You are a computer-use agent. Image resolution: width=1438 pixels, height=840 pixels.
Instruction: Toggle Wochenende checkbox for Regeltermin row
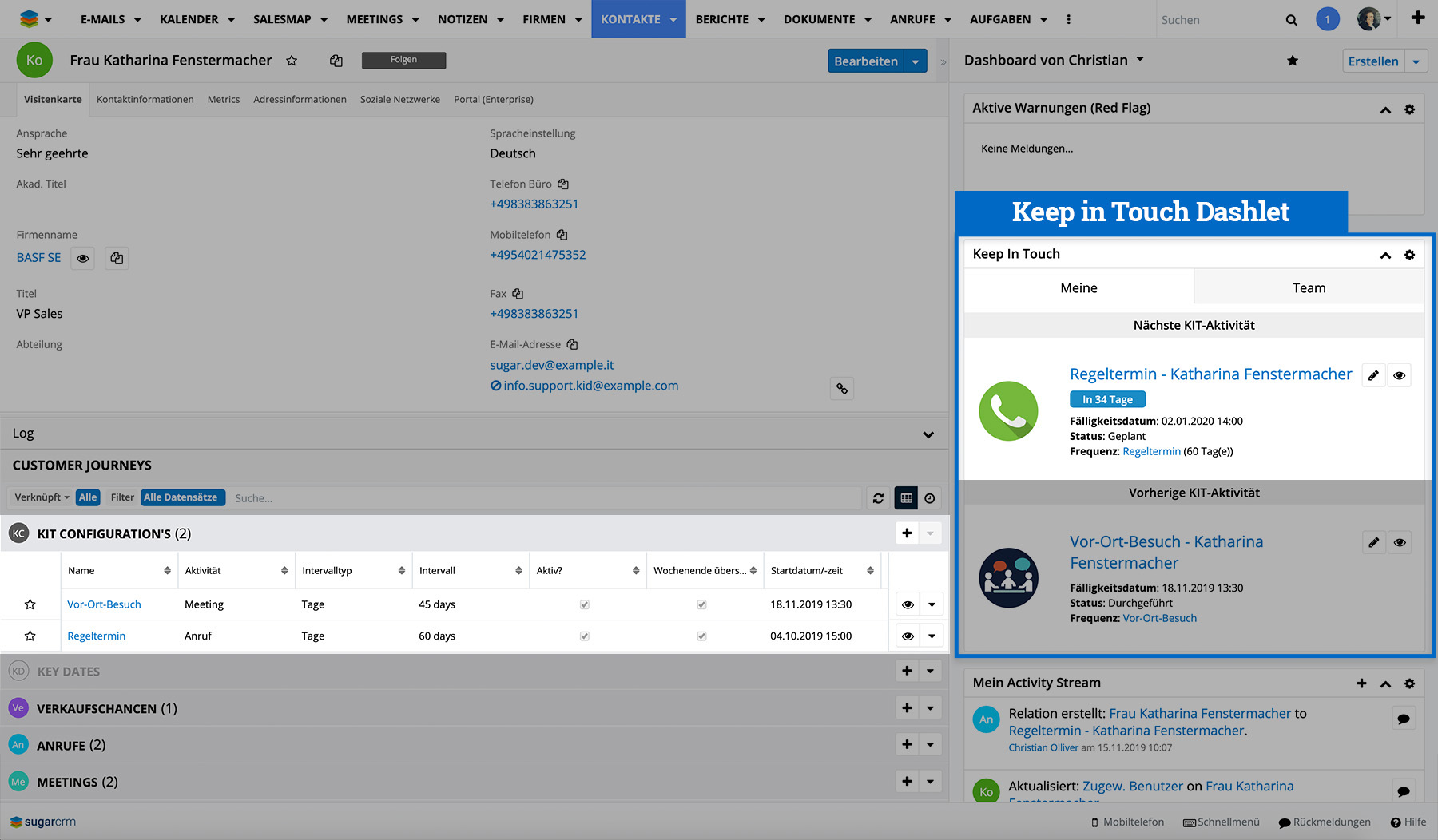701,636
